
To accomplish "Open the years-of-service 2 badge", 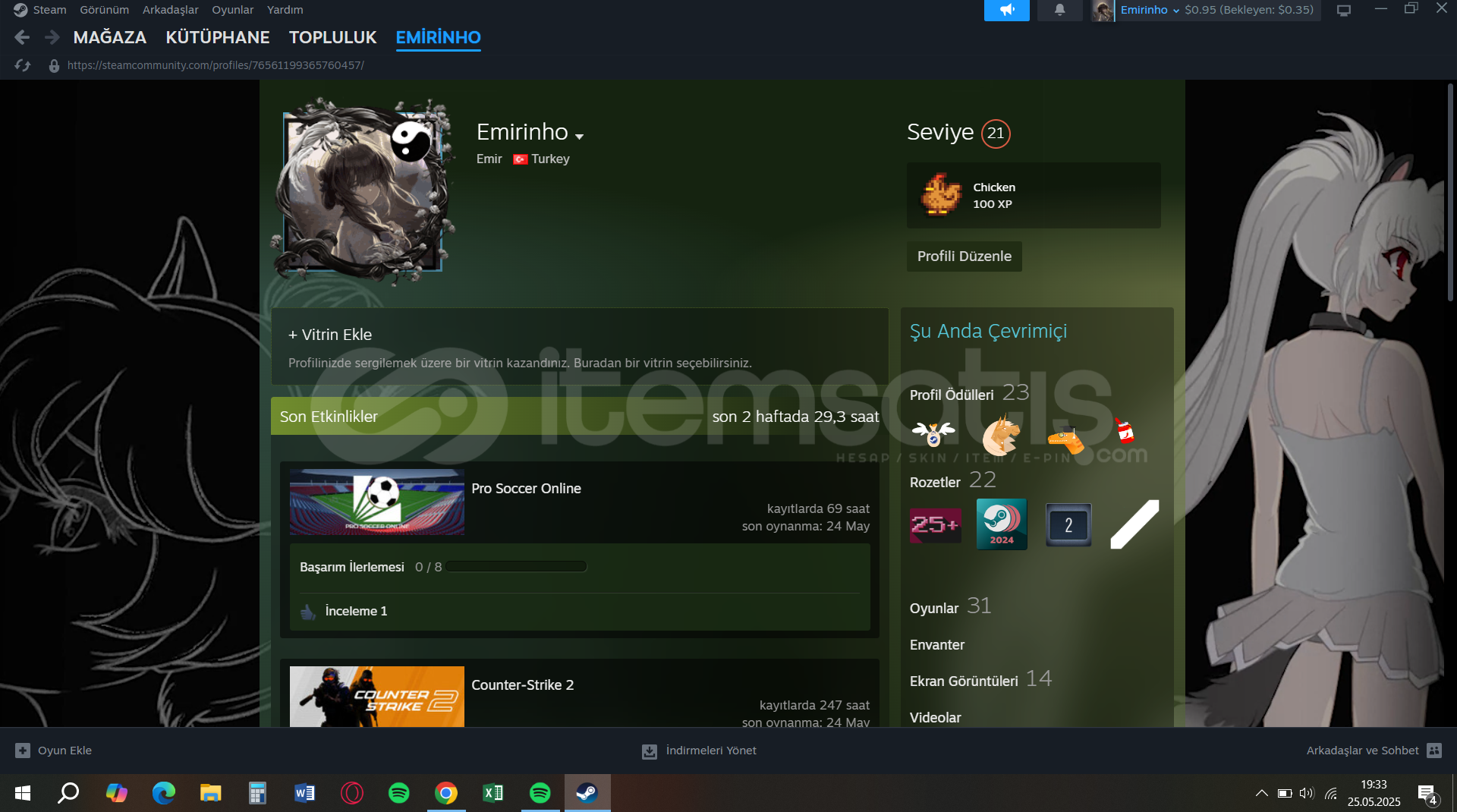I will pyautogui.click(x=1068, y=524).
